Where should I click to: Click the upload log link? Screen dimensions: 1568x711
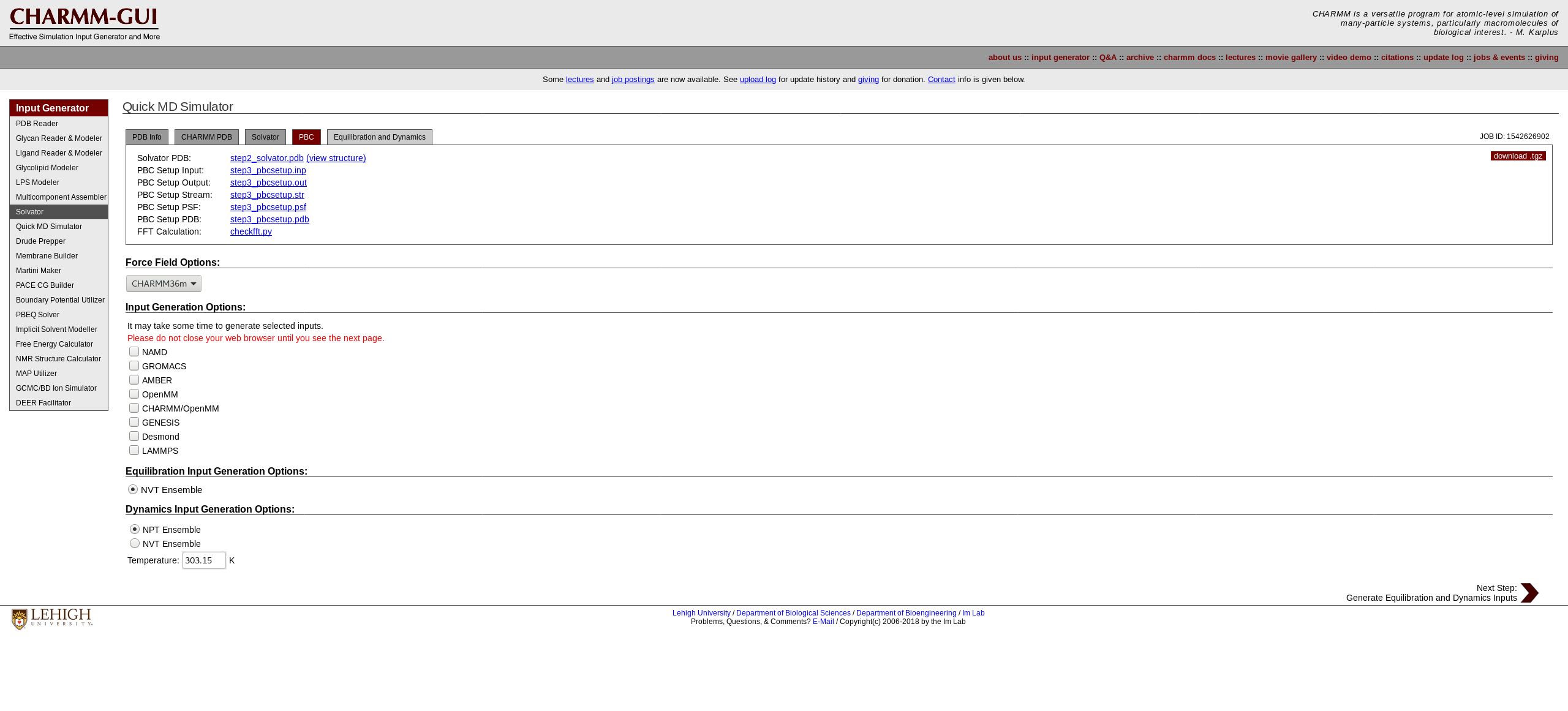758,80
